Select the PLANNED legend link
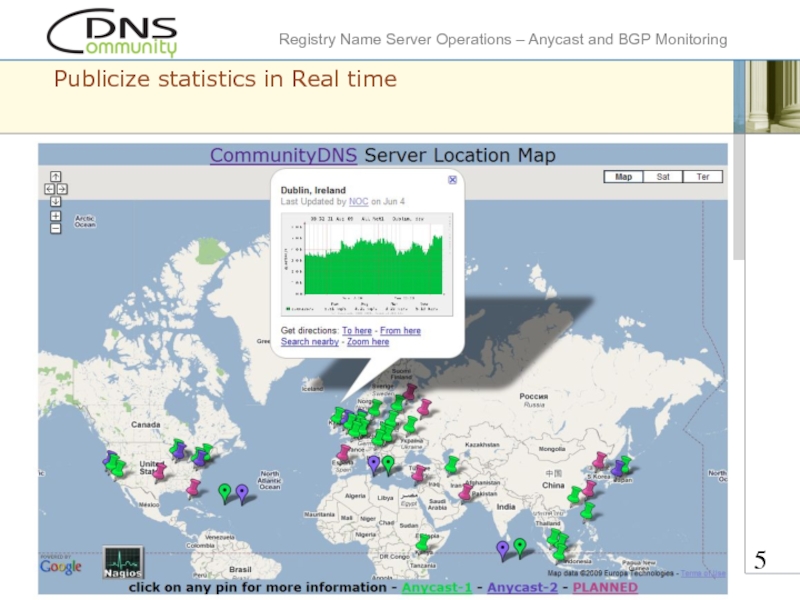This screenshot has height=600, width=800. point(604,587)
